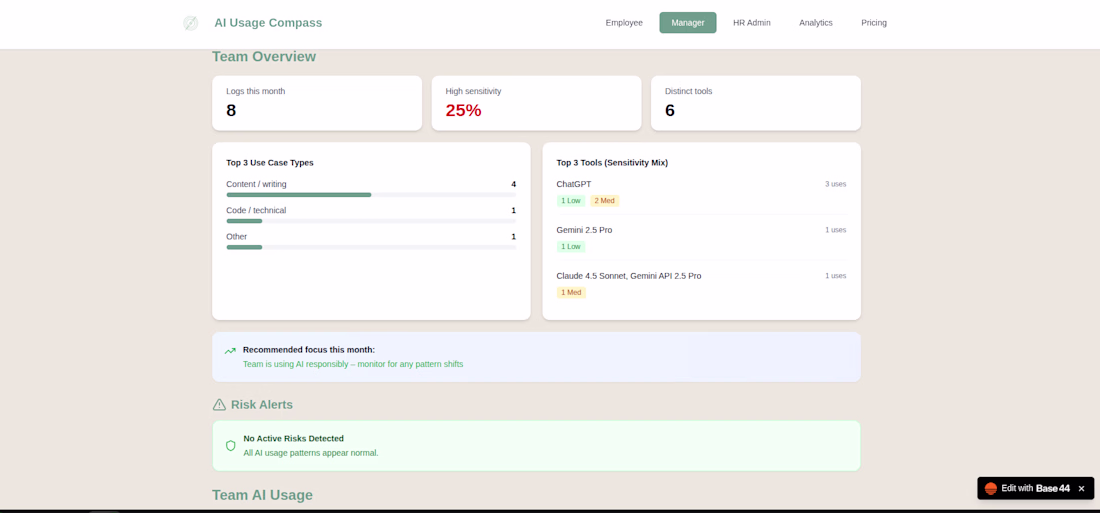
Task: Click the orange Base44 logo icon
Action: click(991, 488)
